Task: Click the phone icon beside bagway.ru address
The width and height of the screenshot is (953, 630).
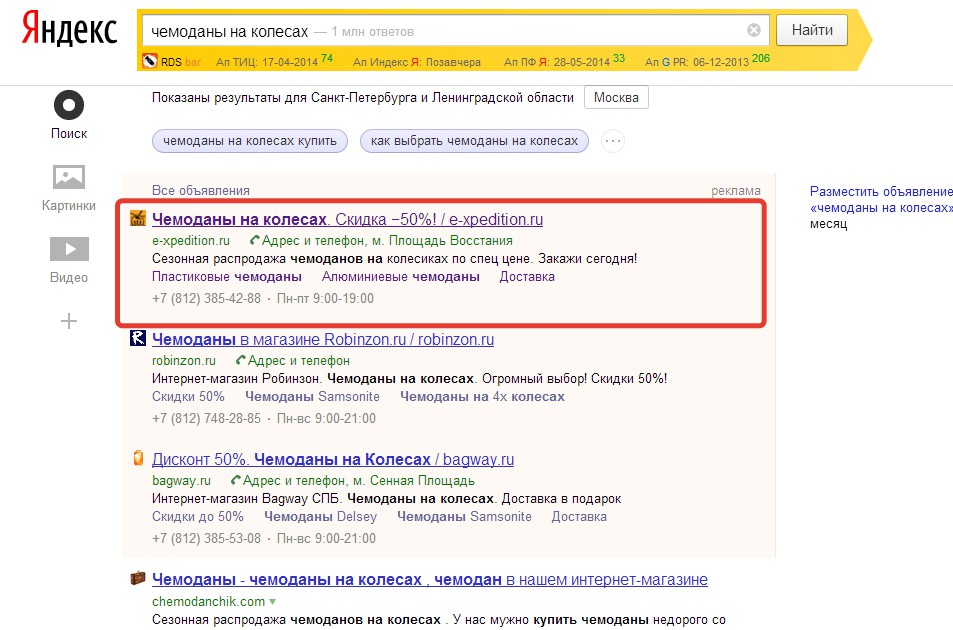Action: point(236,481)
